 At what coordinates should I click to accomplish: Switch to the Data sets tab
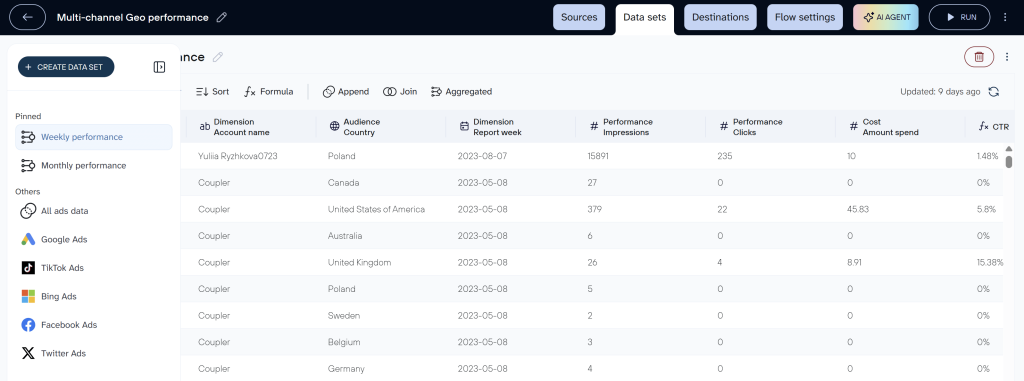pyautogui.click(x=645, y=18)
